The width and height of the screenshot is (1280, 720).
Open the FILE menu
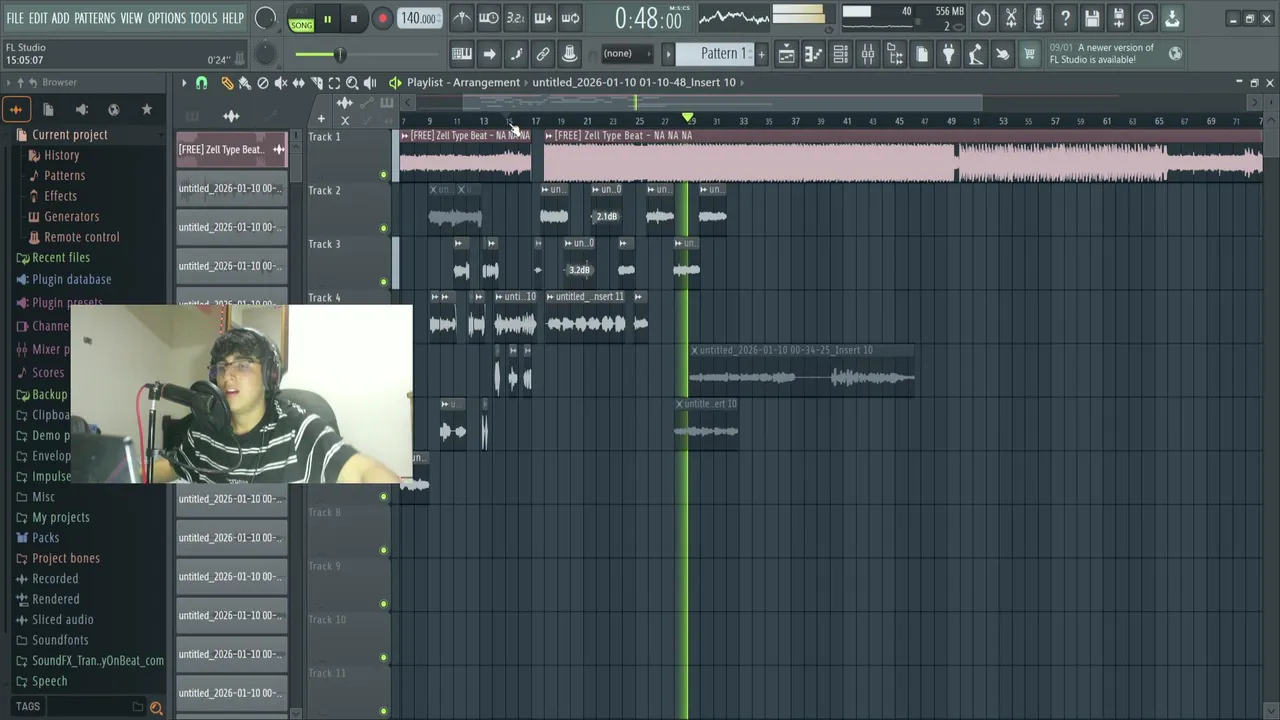(x=15, y=18)
